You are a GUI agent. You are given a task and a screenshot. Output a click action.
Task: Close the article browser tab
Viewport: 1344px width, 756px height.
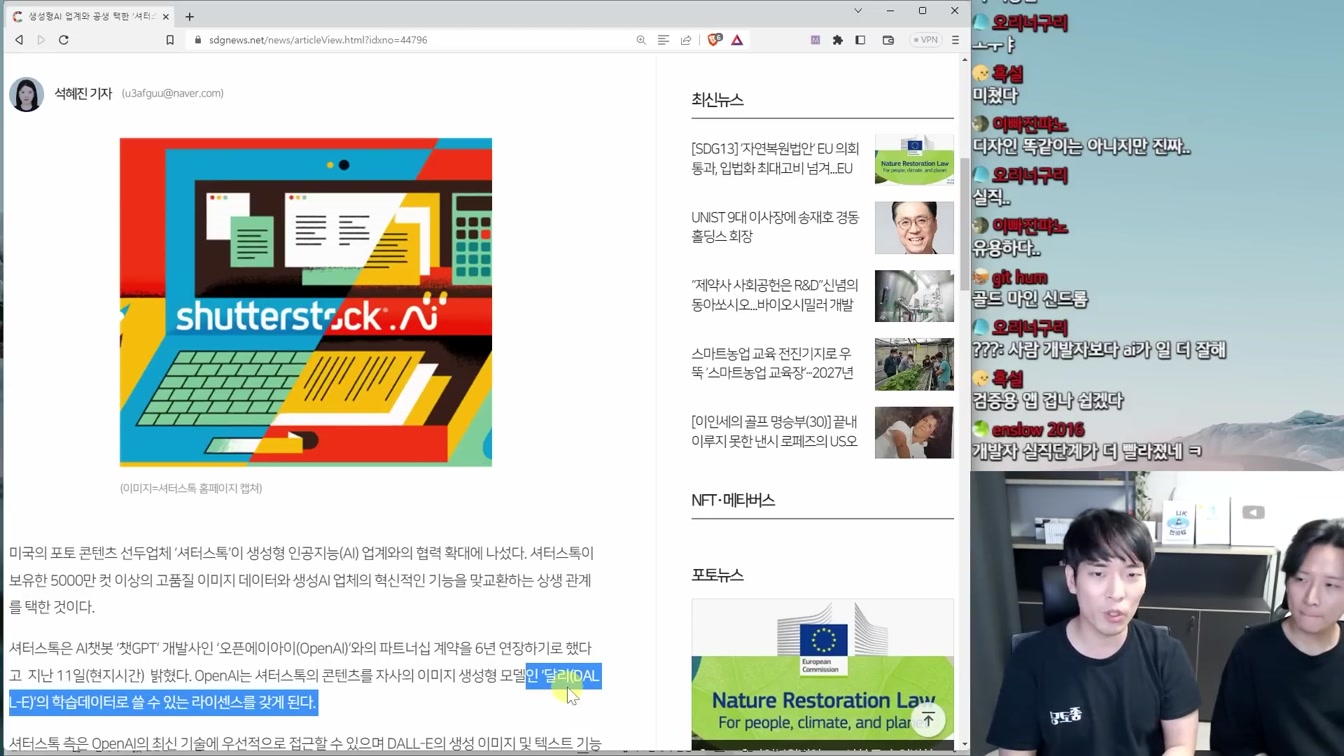(x=166, y=16)
